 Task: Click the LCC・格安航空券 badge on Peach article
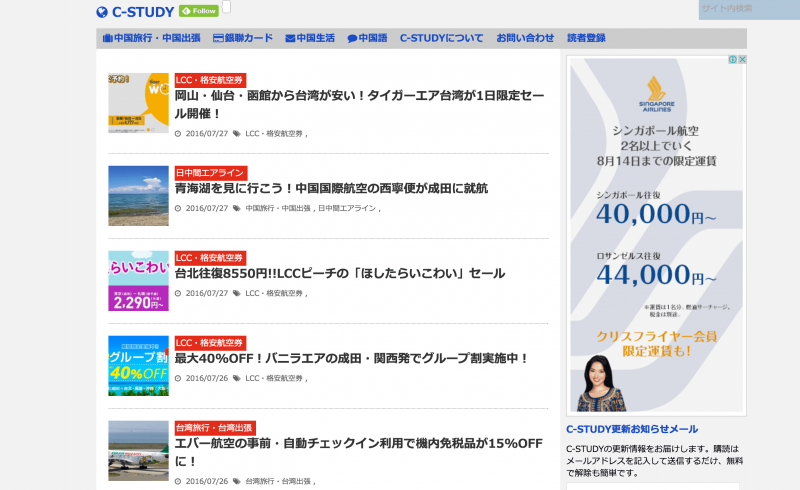tap(210, 258)
